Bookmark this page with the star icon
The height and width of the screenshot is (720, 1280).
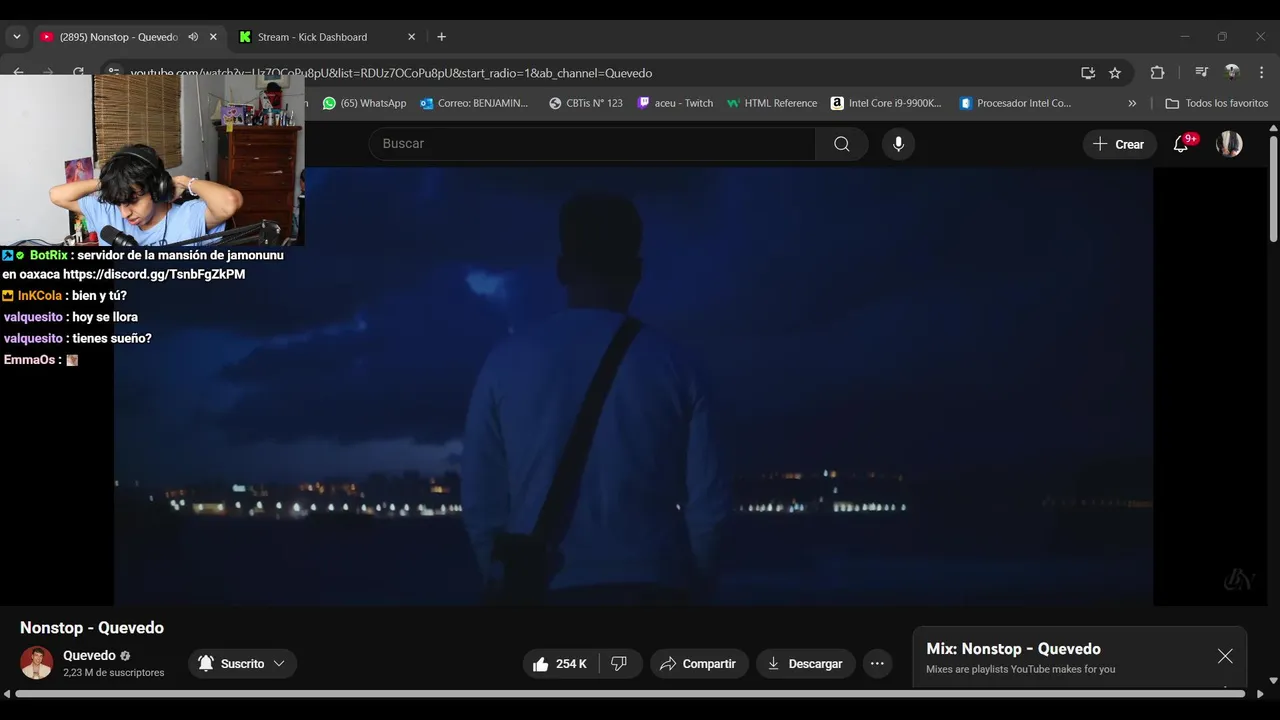point(1115,73)
